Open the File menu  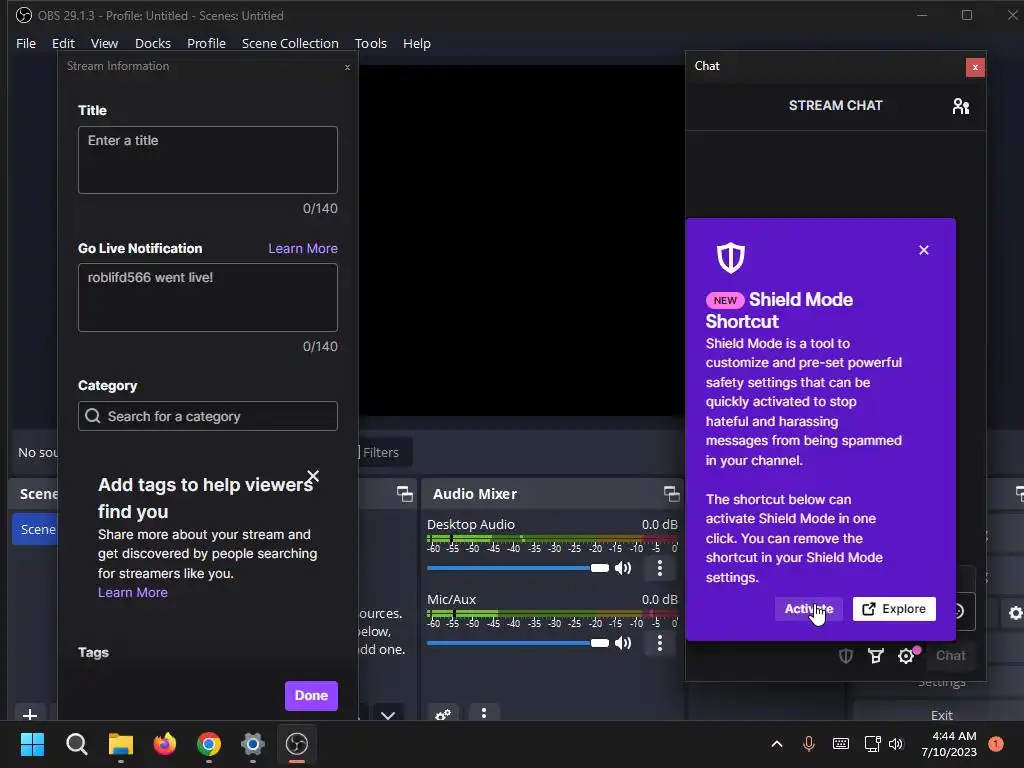tap(26, 44)
